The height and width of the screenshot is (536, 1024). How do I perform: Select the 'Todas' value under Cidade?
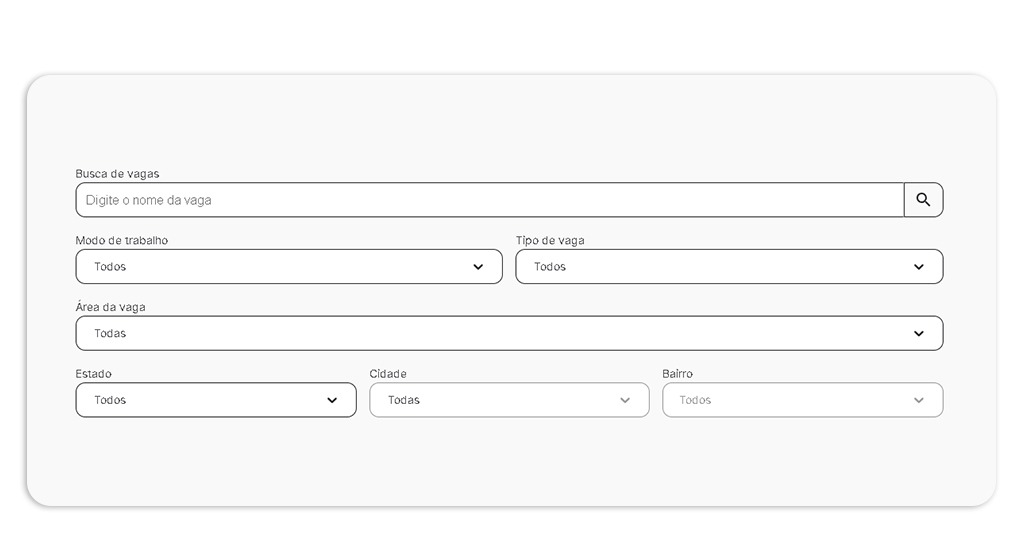(404, 400)
